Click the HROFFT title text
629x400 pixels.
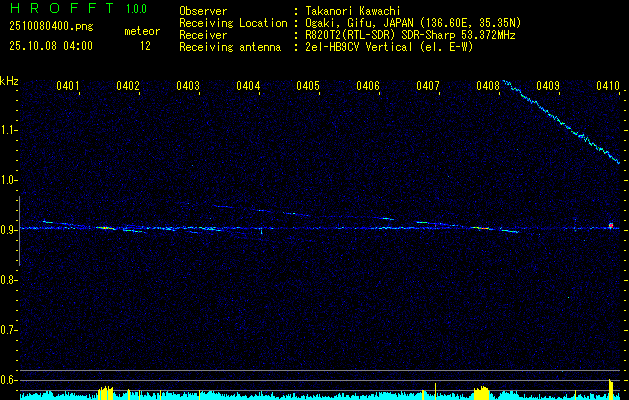[x=62, y=8]
